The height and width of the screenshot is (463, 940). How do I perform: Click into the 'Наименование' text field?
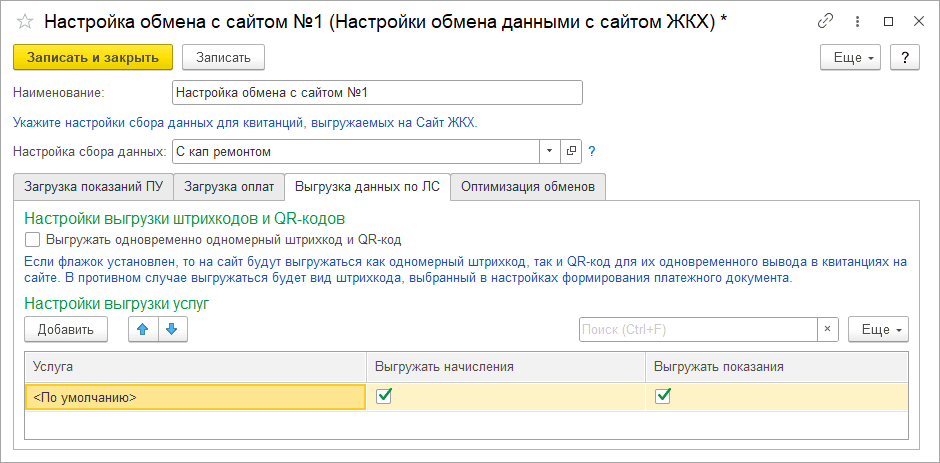376,92
